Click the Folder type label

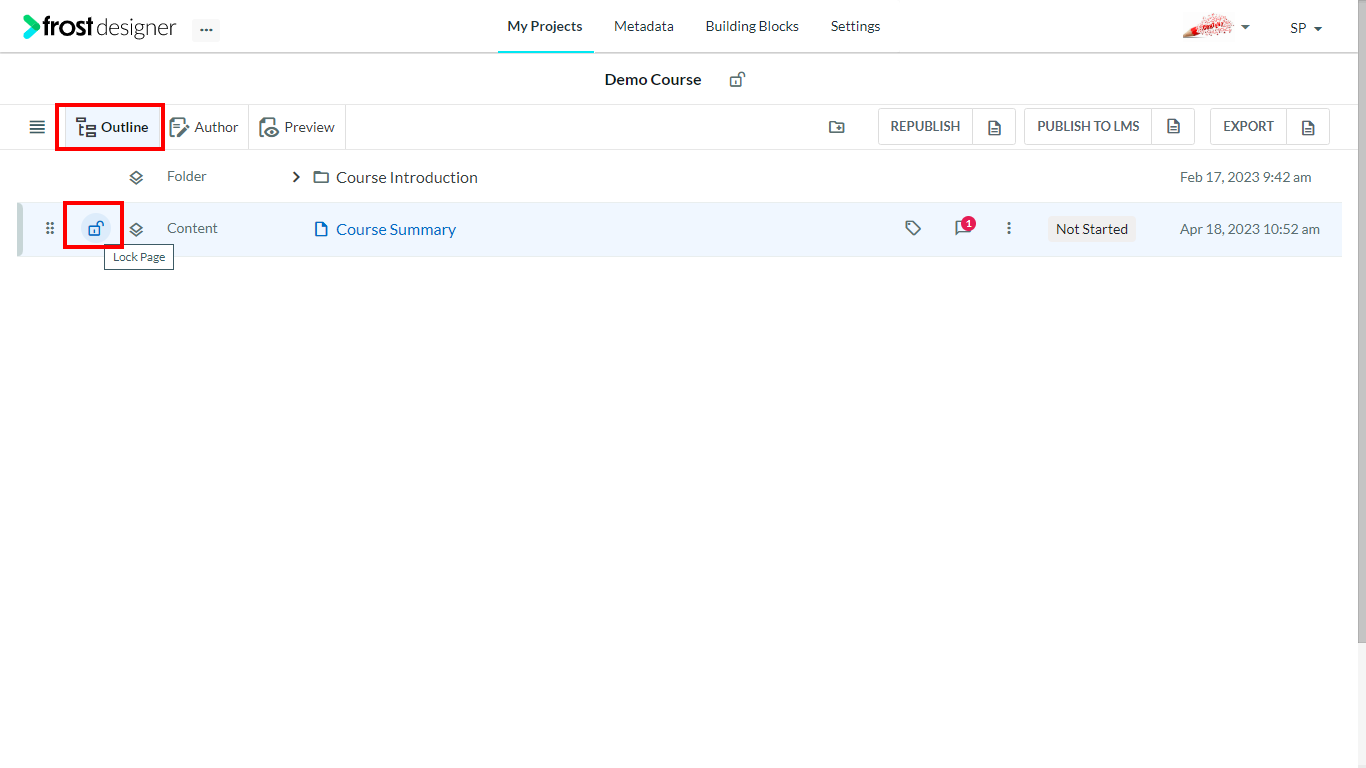point(187,176)
